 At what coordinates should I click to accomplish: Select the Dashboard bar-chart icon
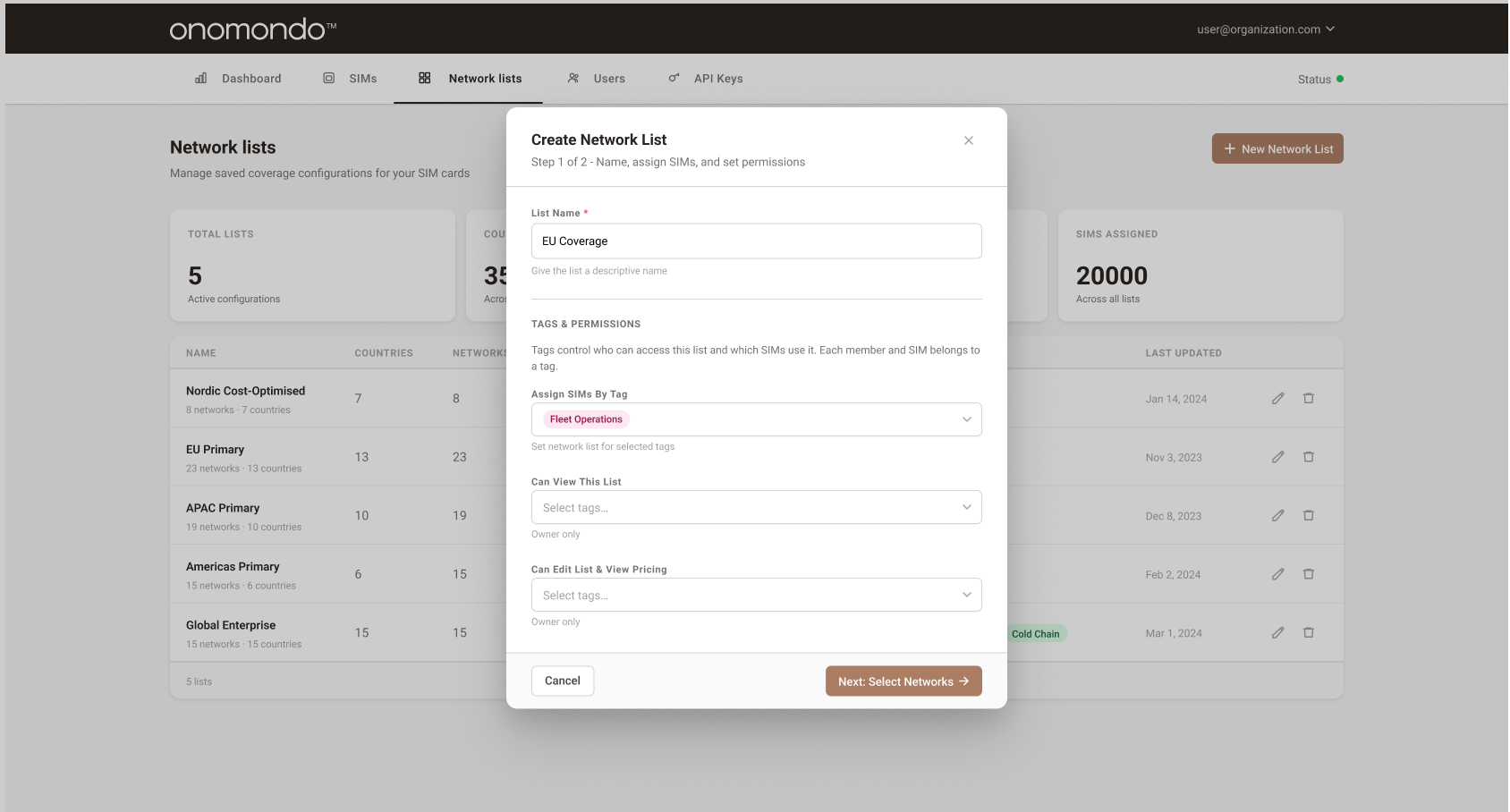pos(200,78)
